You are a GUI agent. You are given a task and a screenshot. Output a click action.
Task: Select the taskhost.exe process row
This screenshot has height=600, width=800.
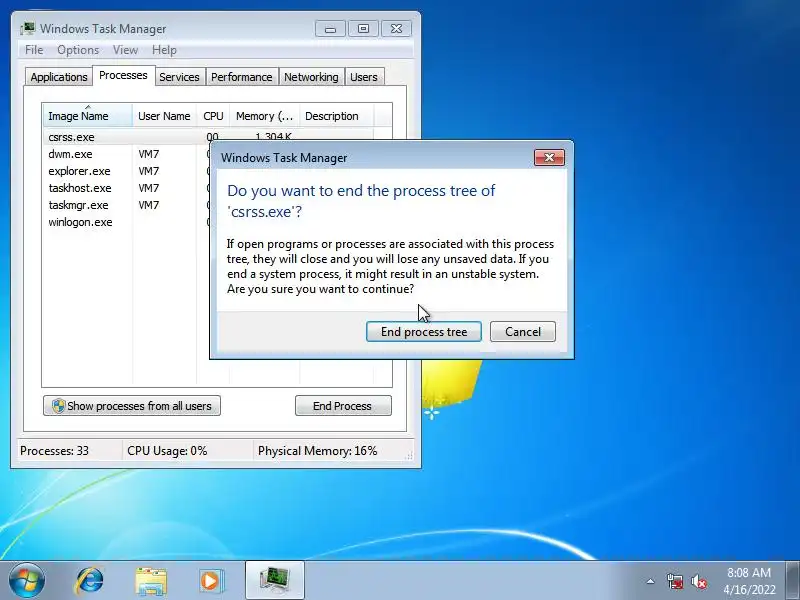[x=126, y=188]
